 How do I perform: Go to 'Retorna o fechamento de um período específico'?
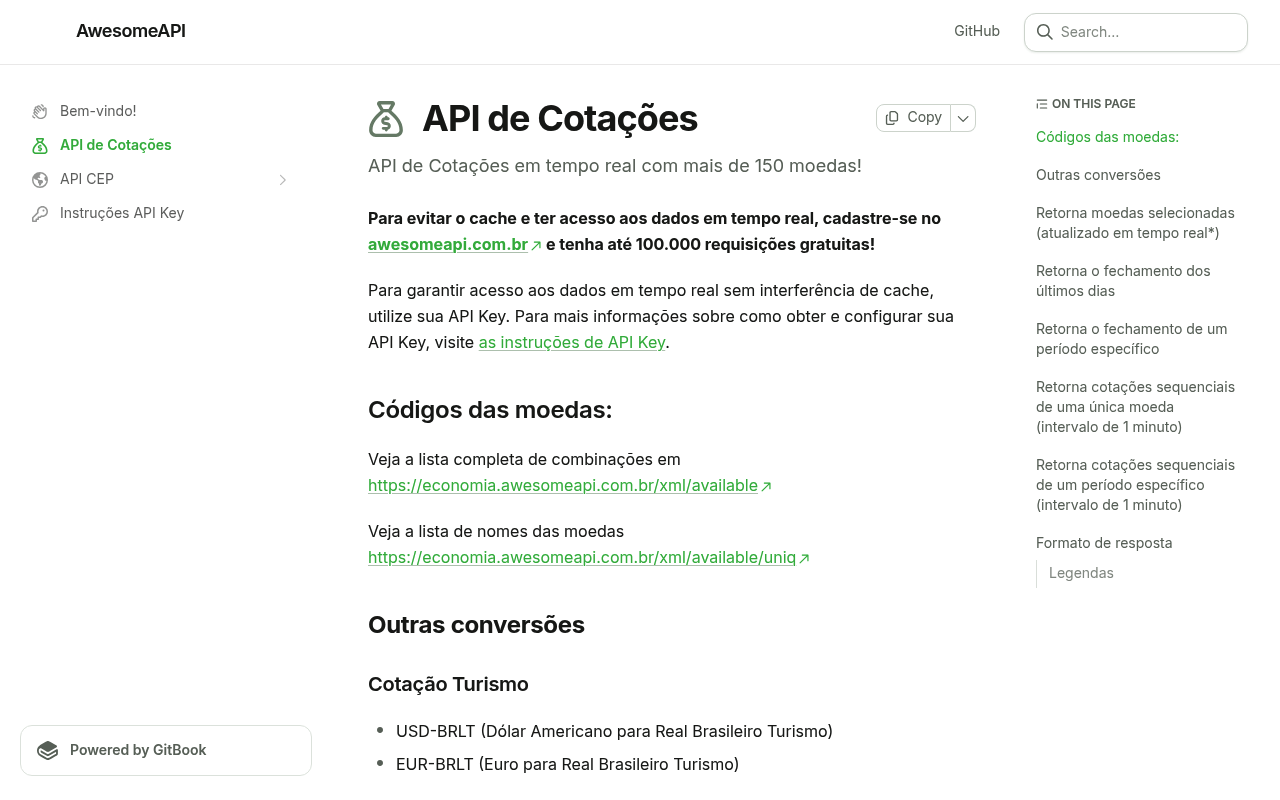(x=1131, y=339)
